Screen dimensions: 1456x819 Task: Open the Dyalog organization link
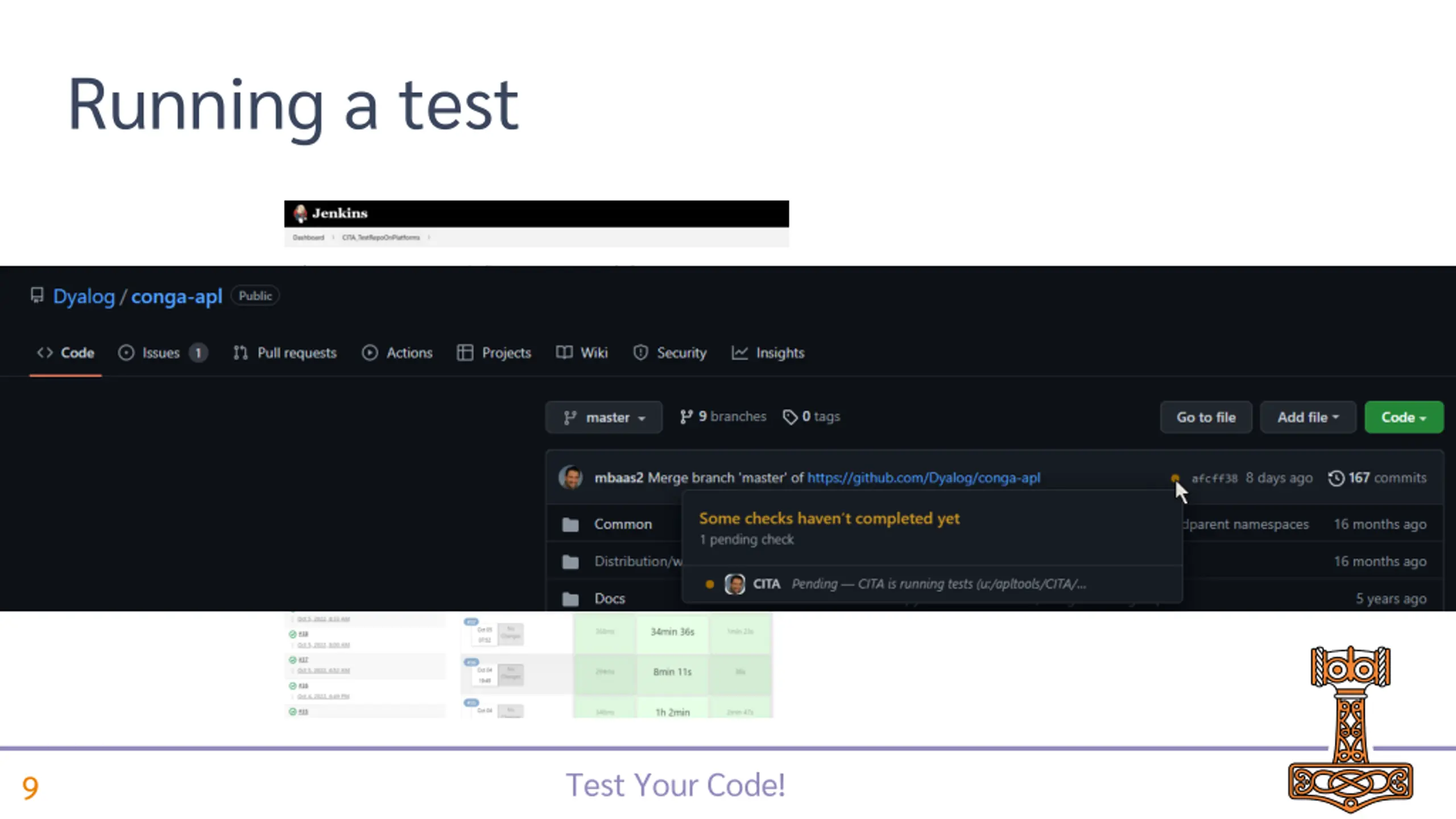coord(84,296)
